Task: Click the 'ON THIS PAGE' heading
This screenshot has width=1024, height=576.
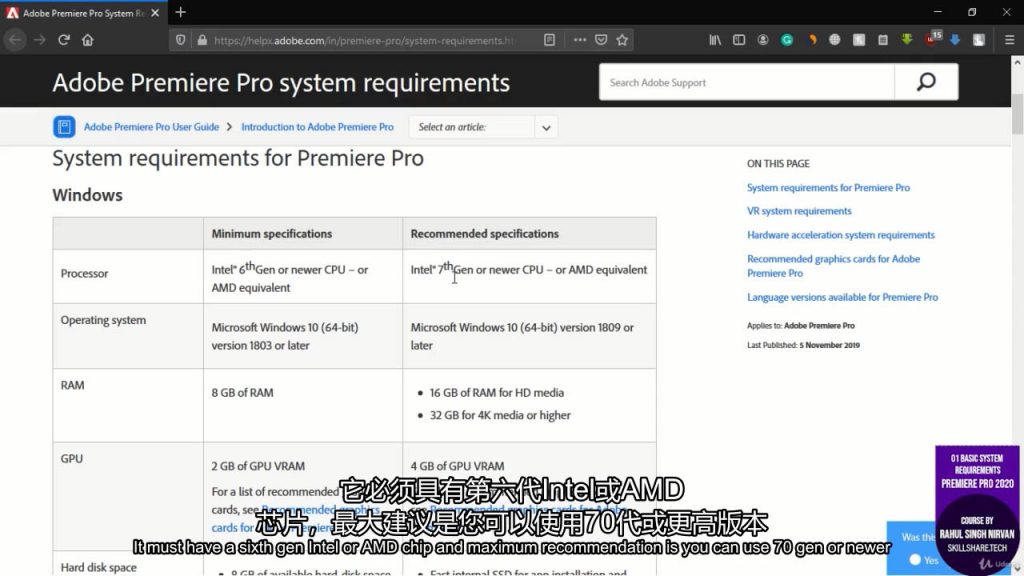Action: 778,164
